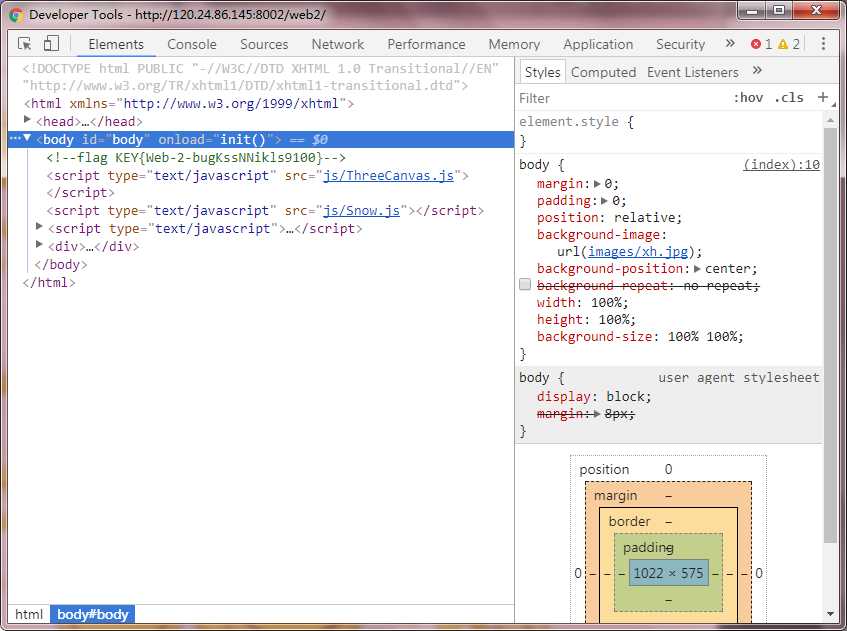
Task: Switch to the Computed sidebar tab
Action: (x=603, y=72)
